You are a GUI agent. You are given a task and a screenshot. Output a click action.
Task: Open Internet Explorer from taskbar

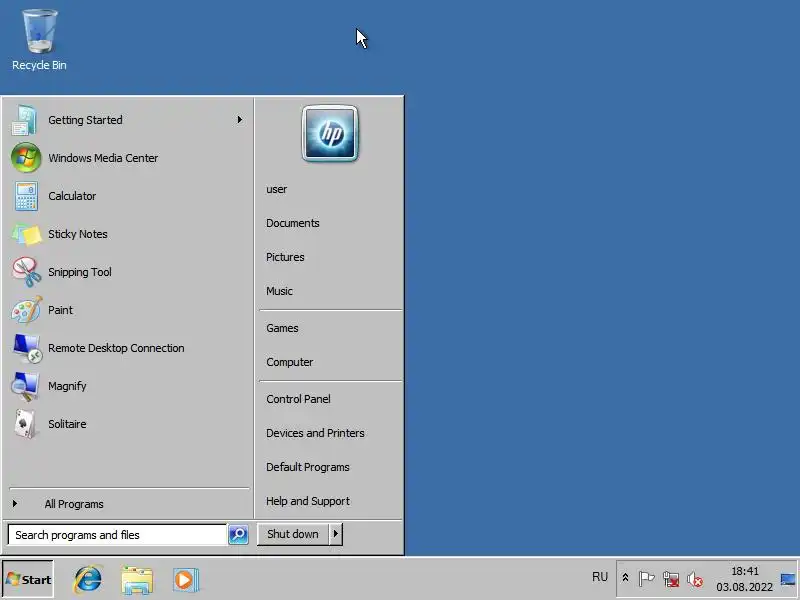pyautogui.click(x=88, y=579)
